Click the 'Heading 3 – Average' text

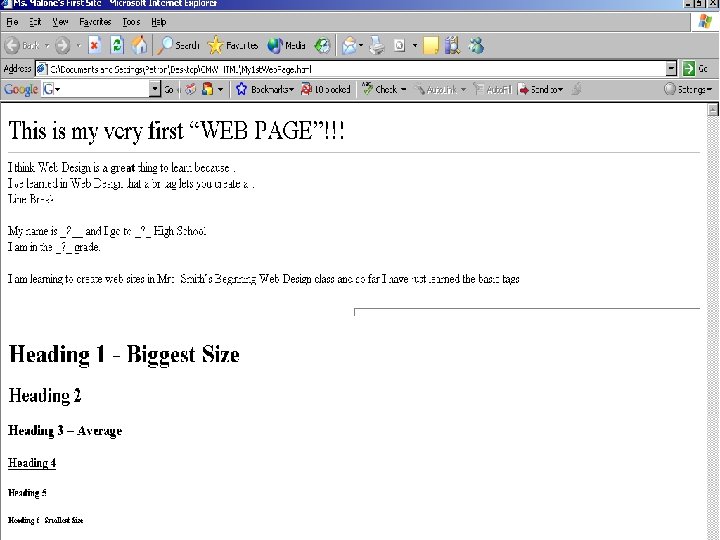click(x=65, y=431)
